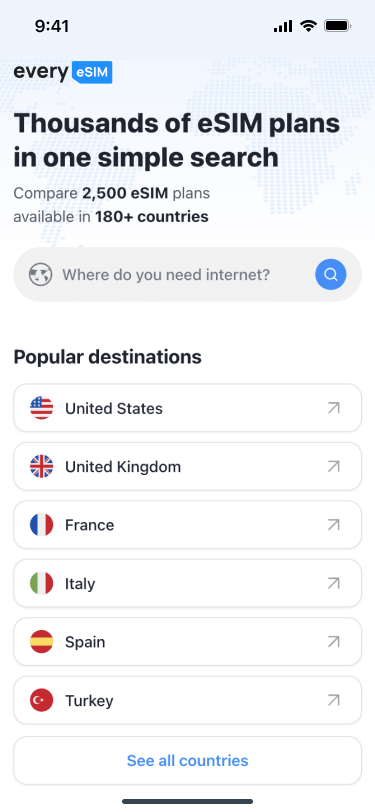
Task: Tap the arrow icon in Turkey row
Action: (334, 701)
